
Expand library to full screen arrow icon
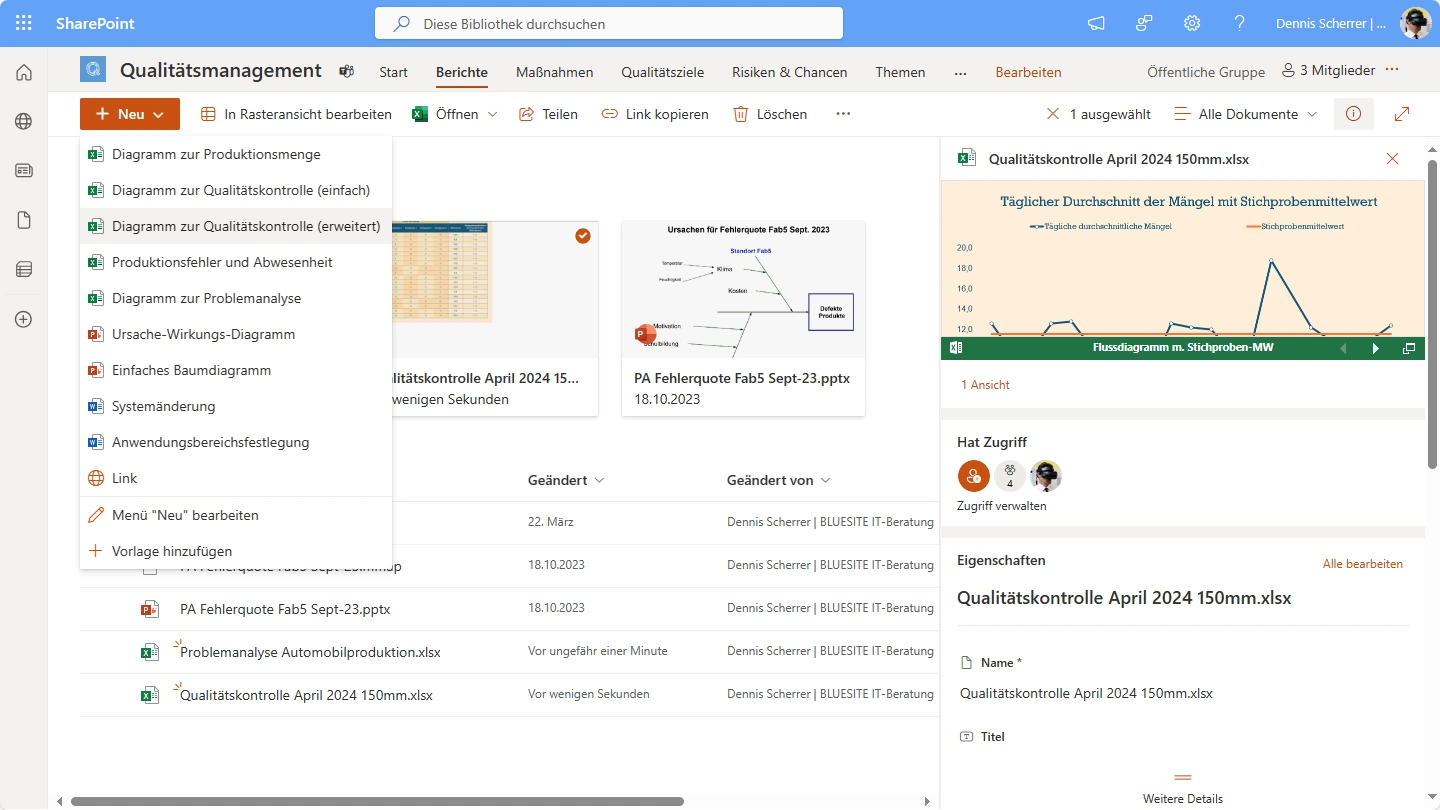pos(1402,114)
